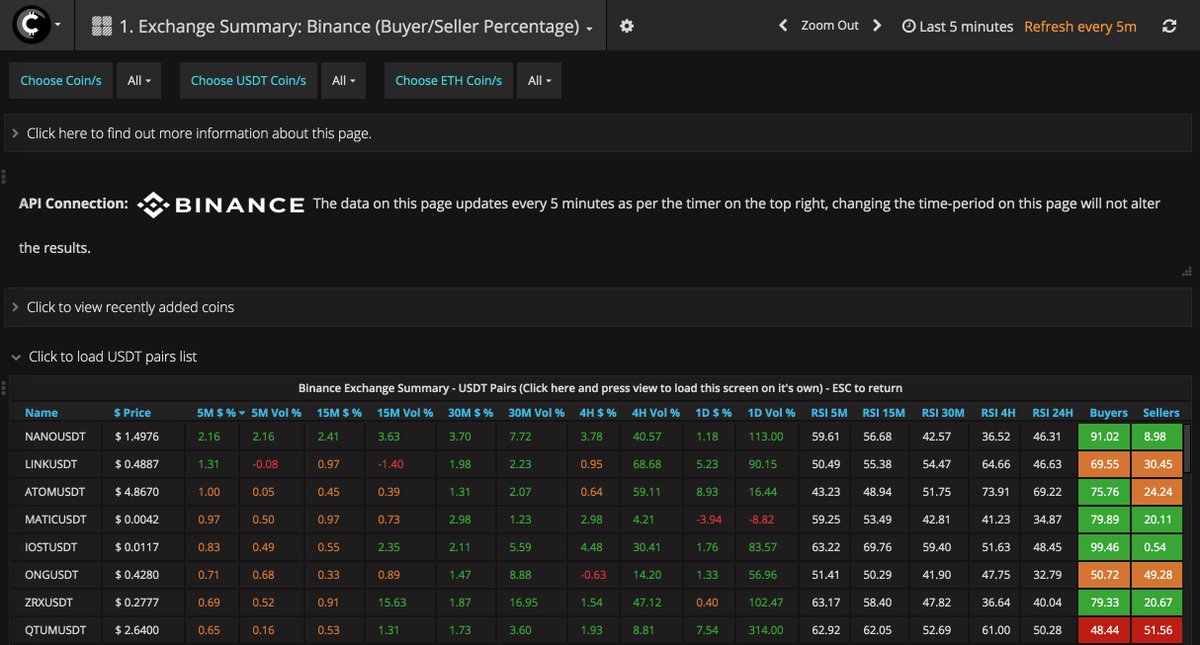Image resolution: width=1200 pixels, height=645 pixels.
Task: Open the Last 5 minutes time picker
Action: tap(958, 26)
